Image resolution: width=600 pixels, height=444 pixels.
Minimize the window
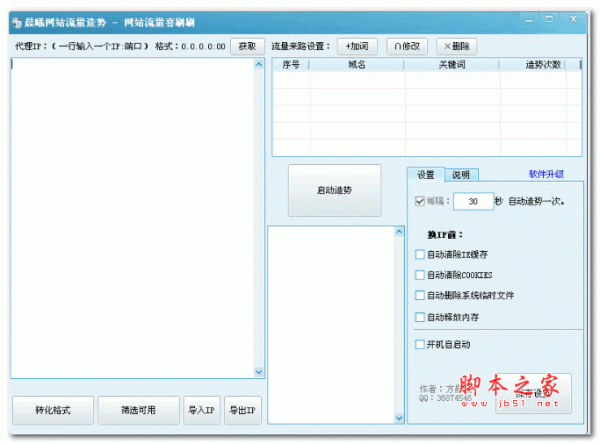coord(529,19)
